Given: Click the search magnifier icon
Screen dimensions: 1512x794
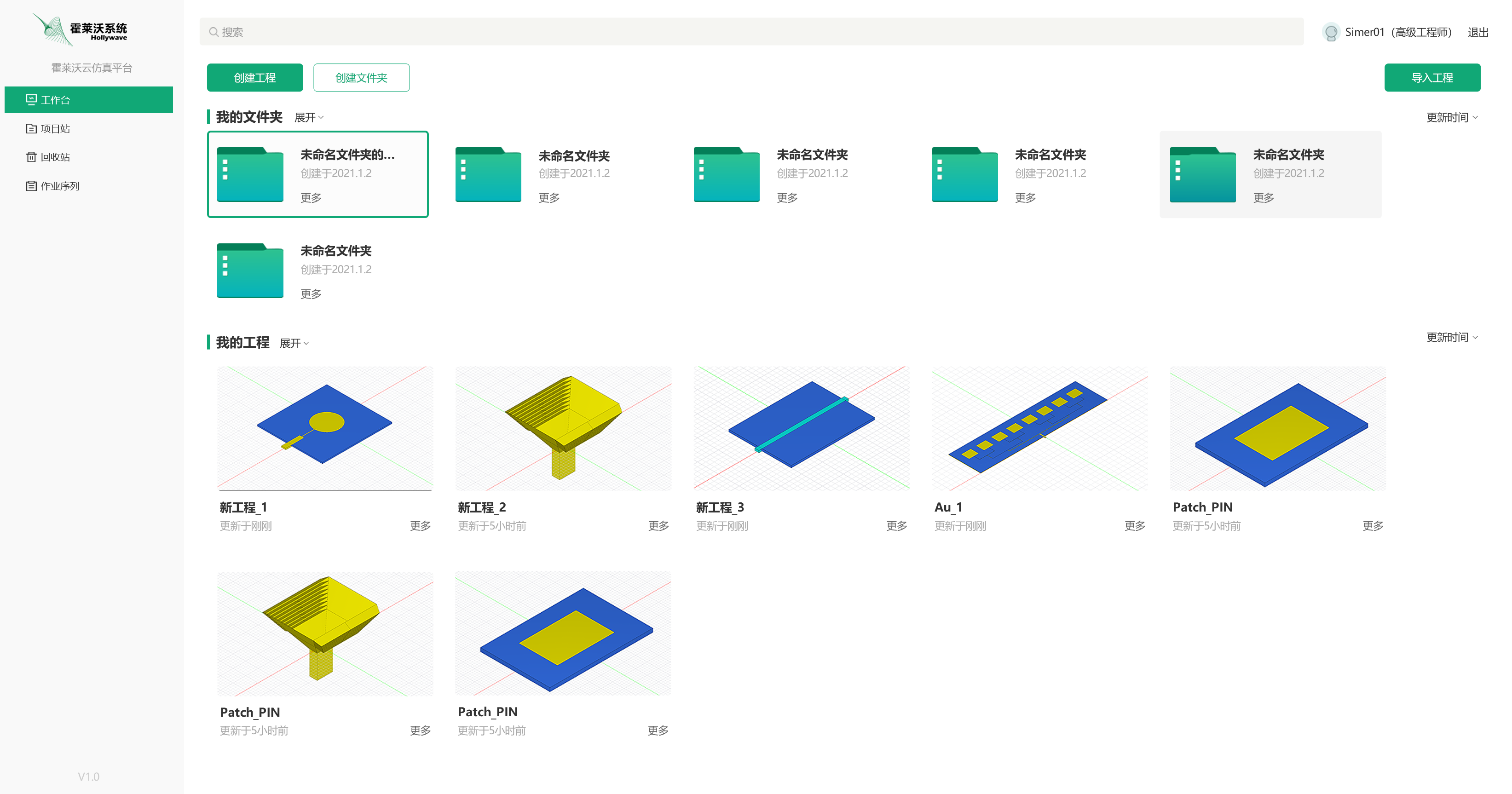Looking at the screenshot, I should [214, 32].
